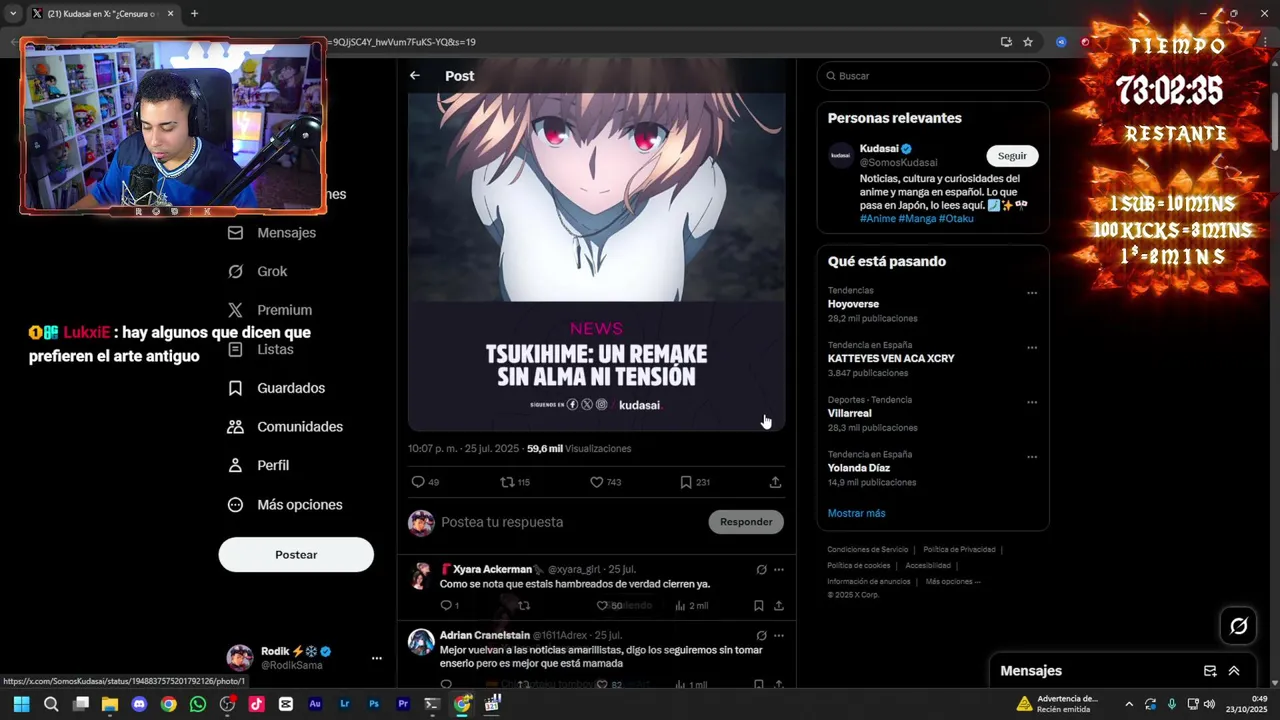
Task: Follow Kudasai with Seguir button
Action: coord(1012,156)
